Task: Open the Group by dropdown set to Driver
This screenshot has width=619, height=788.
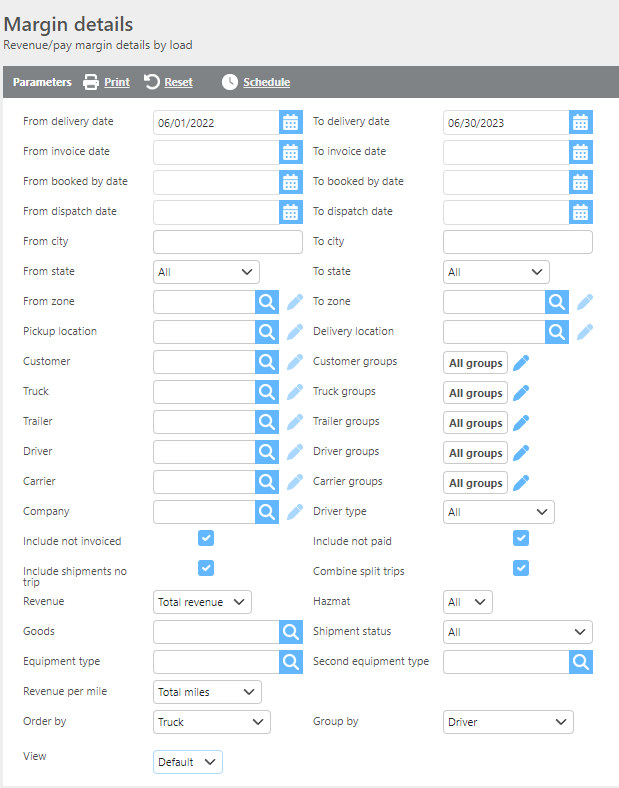Action: point(508,722)
